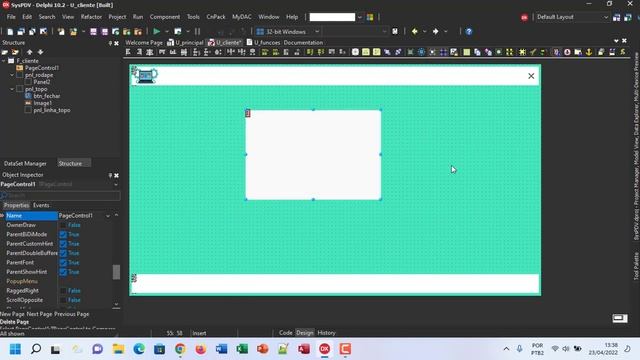Collapse the F_cliente tree node

(4, 61)
